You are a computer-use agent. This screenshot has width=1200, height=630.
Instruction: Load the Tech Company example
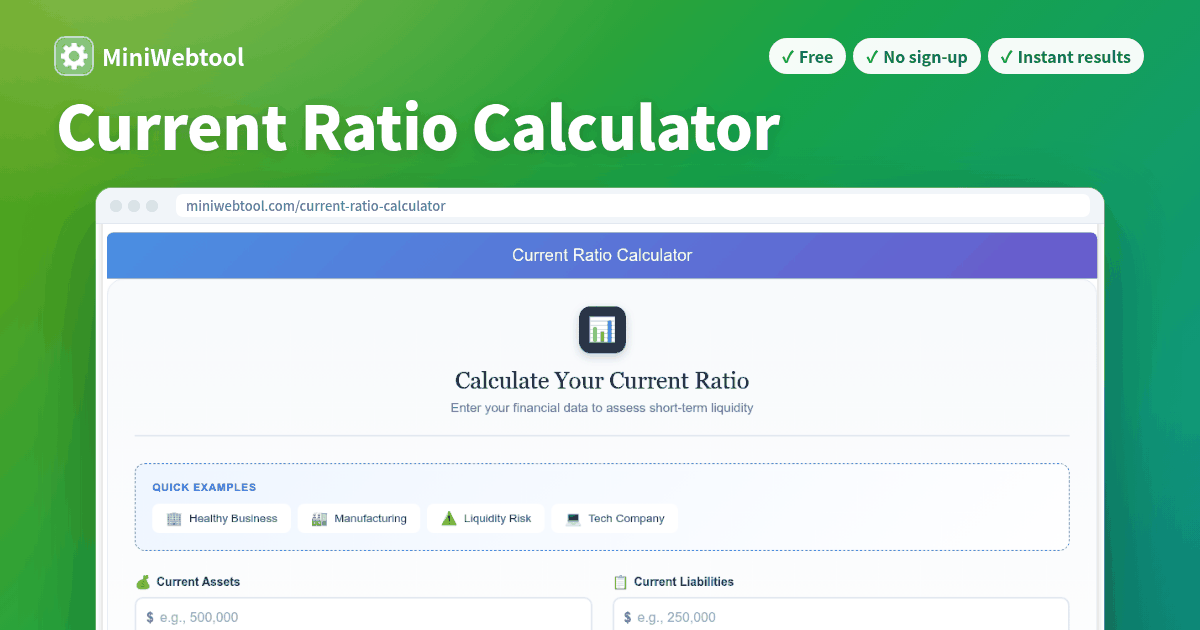tap(615, 518)
